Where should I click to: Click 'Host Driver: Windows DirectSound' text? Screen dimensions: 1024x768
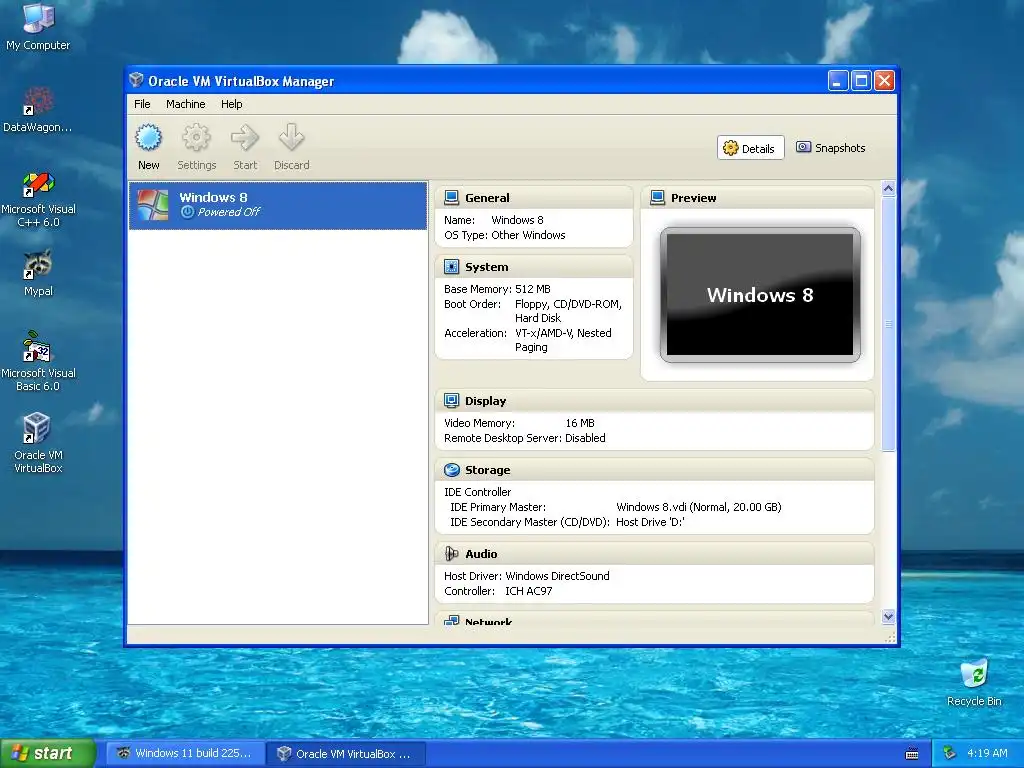526,576
